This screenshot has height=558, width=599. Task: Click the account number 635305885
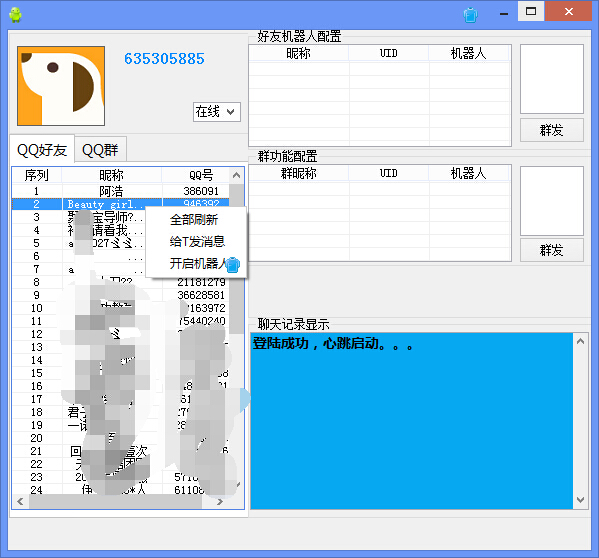tap(164, 59)
